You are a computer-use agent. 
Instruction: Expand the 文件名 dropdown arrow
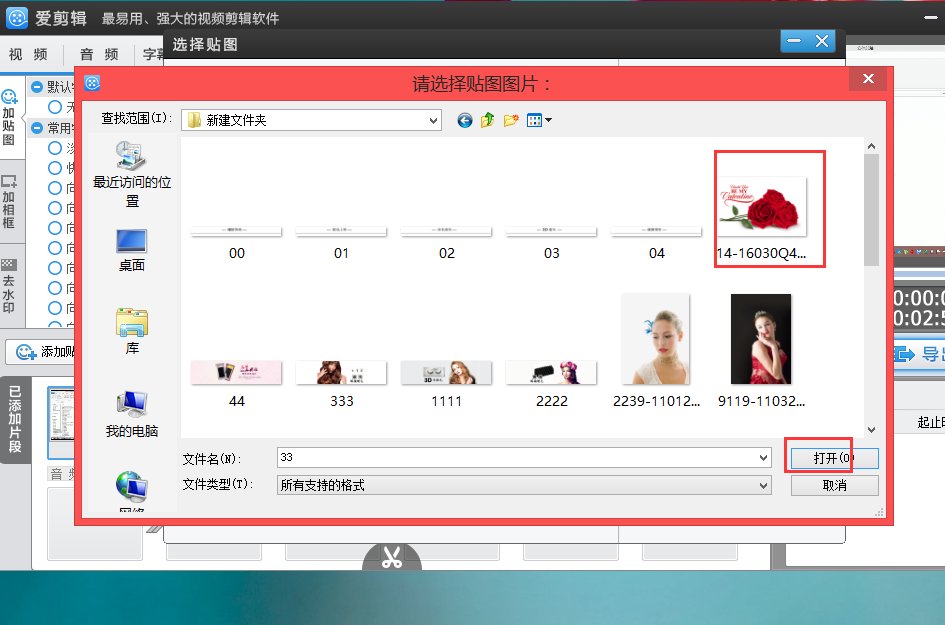tap(764, 457)
